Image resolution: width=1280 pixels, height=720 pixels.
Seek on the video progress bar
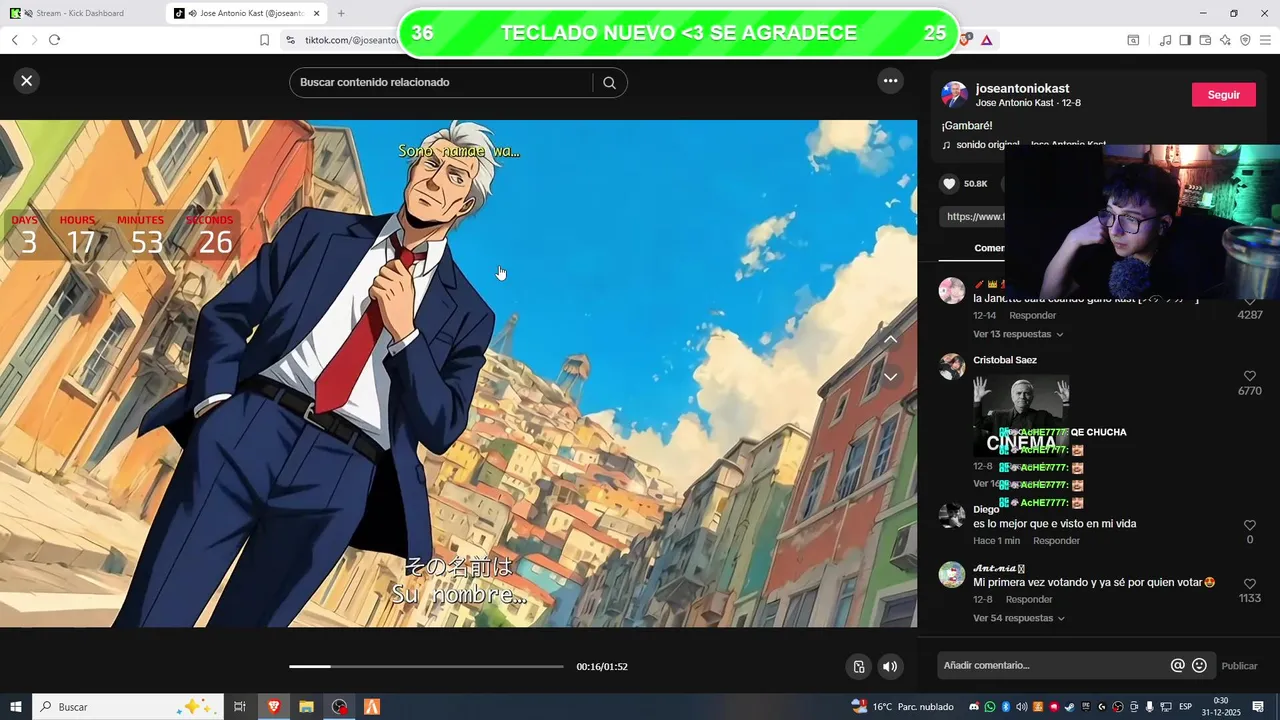click(x=426, y=666)
